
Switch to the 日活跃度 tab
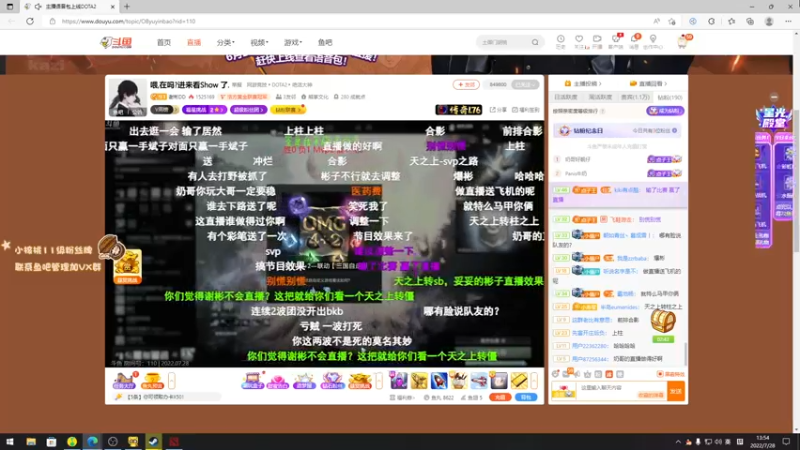566,97
